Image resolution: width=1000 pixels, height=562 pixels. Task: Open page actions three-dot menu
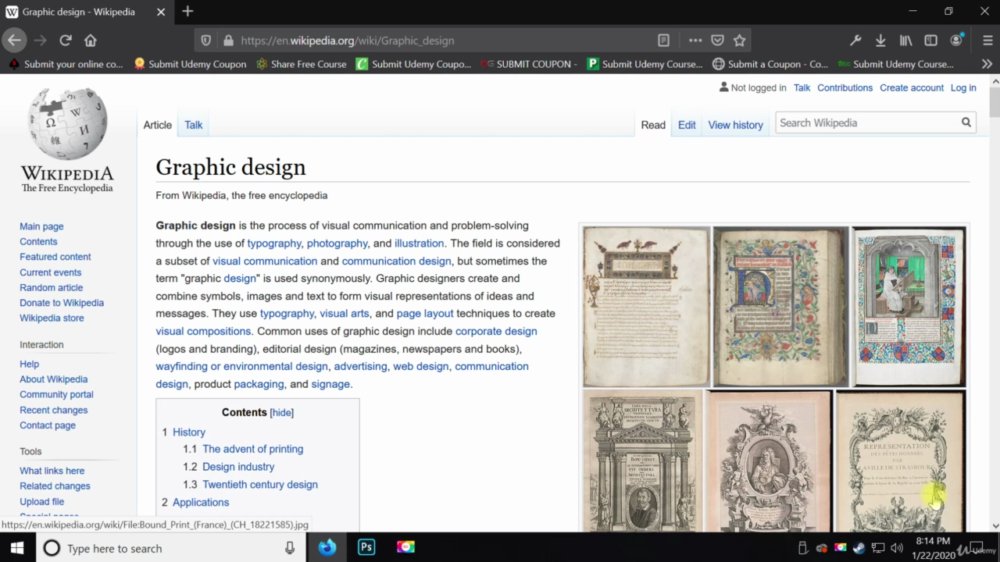(695, 40)
